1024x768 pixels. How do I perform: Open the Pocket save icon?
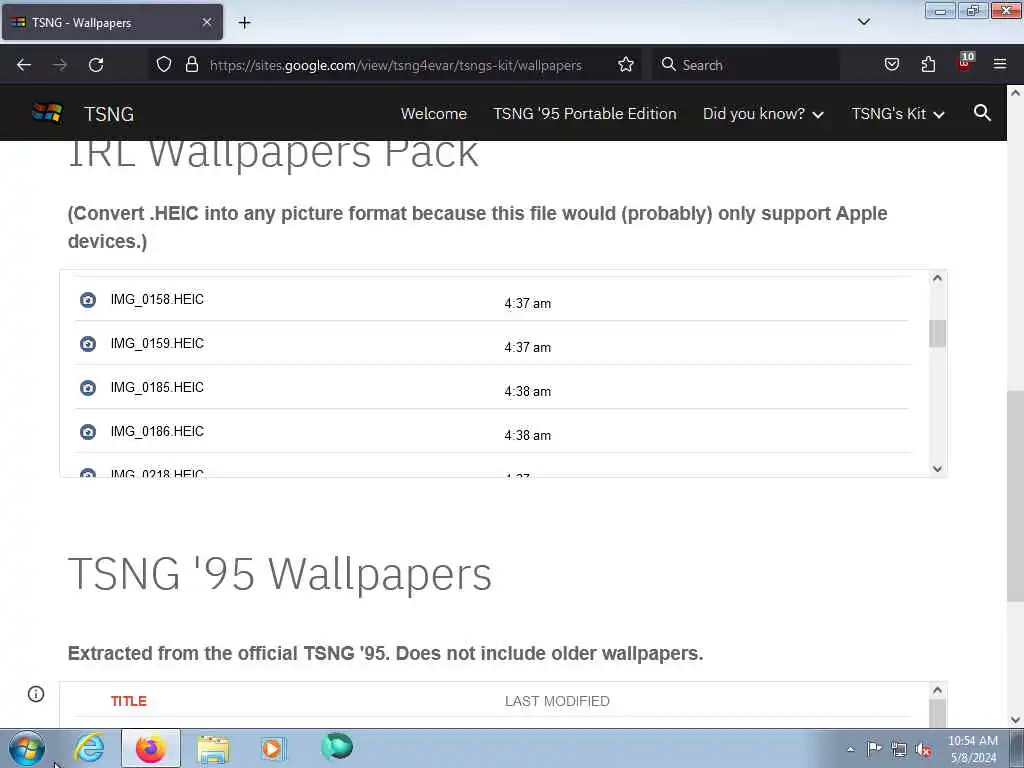[891, 64]
